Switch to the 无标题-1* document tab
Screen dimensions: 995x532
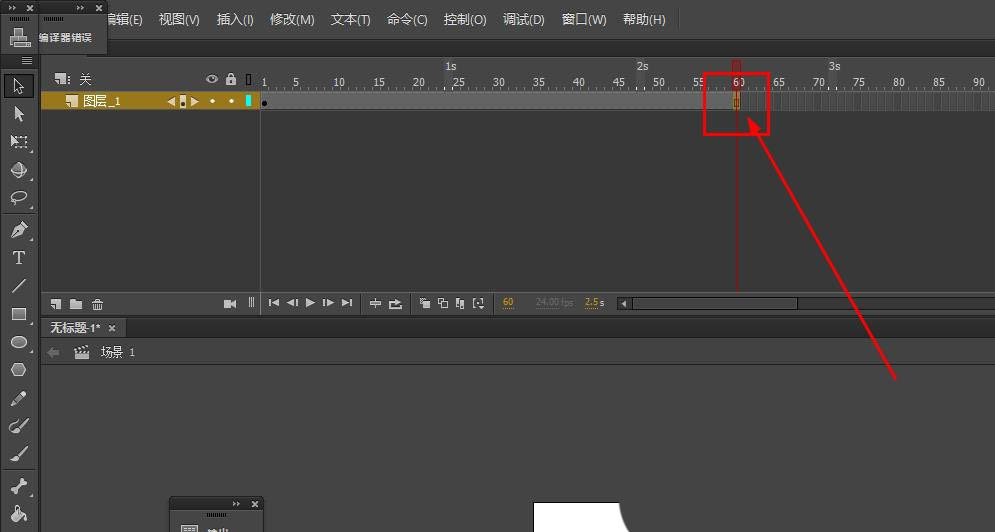point(76,328)
